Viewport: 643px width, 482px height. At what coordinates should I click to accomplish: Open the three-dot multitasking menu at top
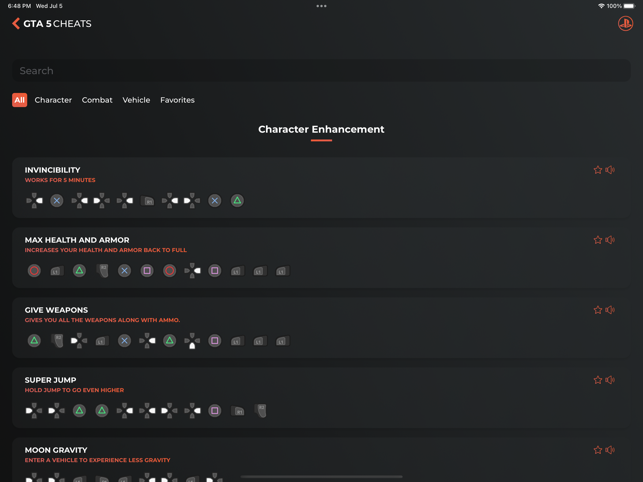(322, 6)
